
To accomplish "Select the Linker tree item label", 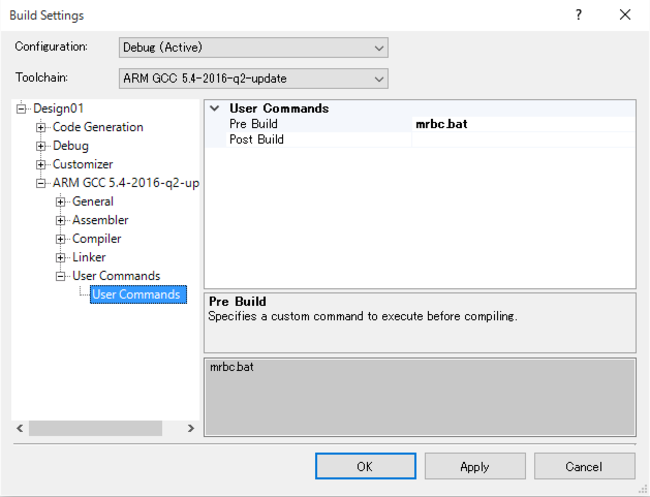I will pos(89,258).
